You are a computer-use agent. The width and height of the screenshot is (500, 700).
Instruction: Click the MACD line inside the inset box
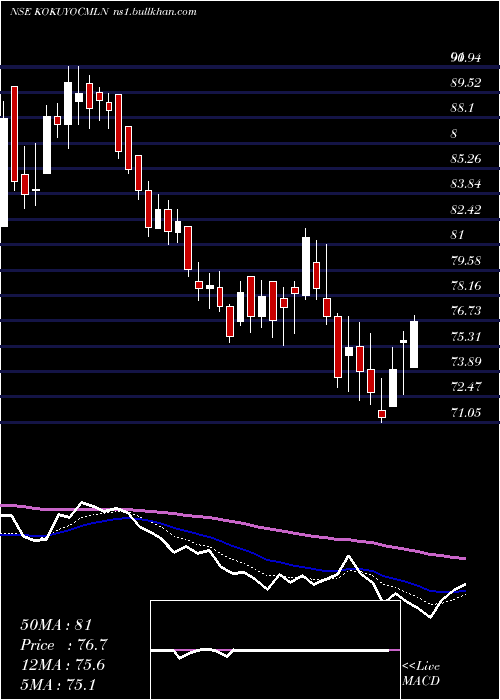coord(270,651)
